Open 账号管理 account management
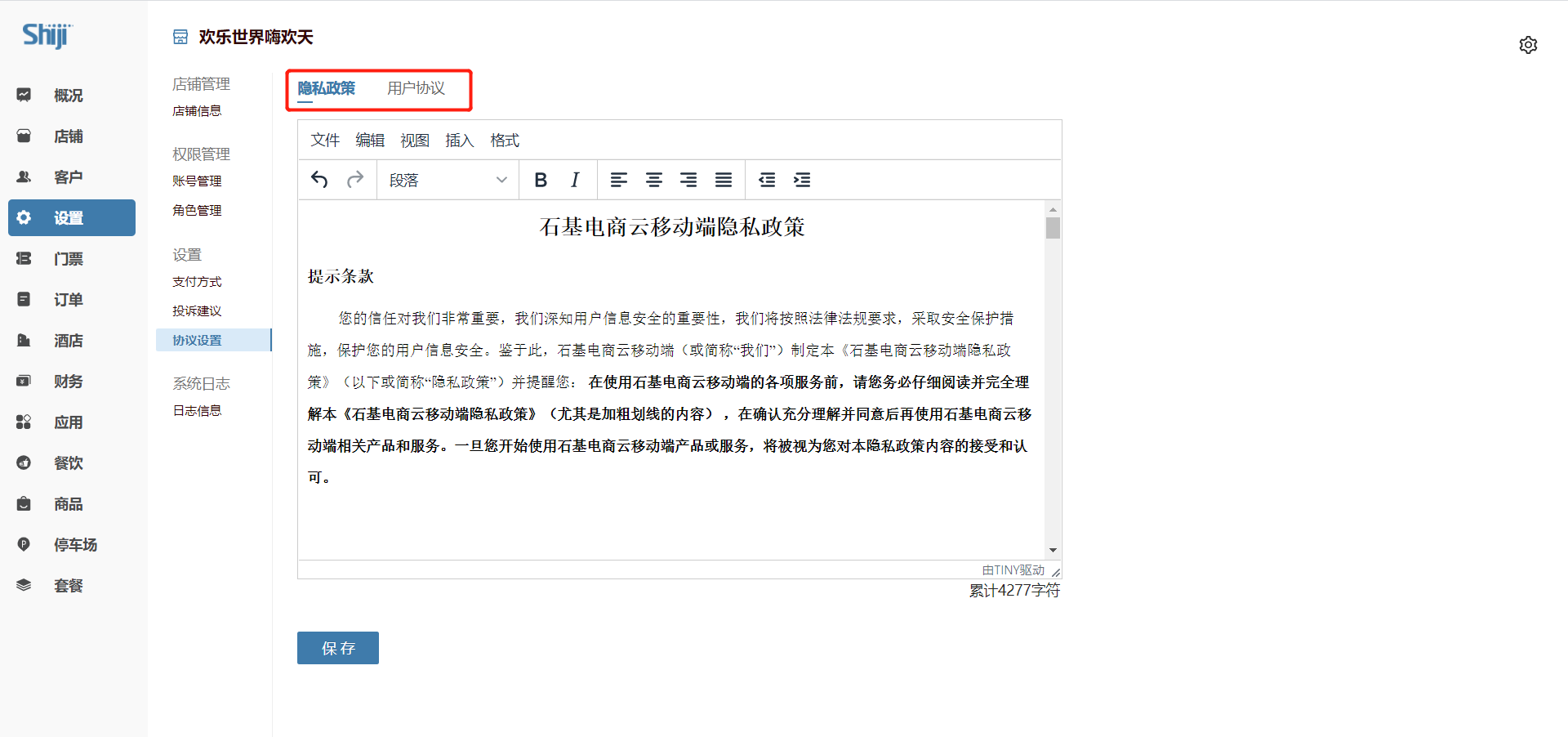 pyautogui.click(x=197, y=181)
